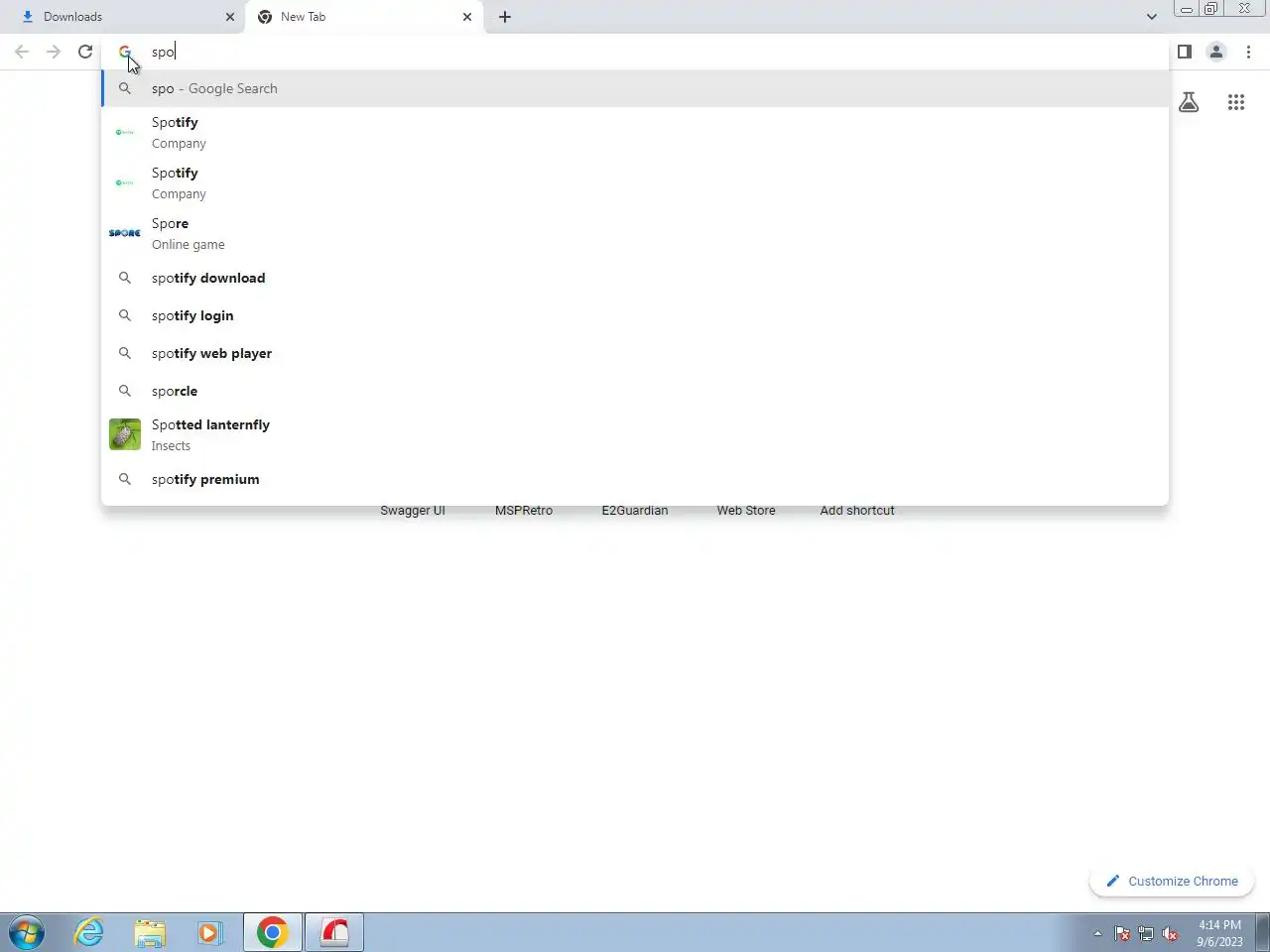Image resolution: width=1270 pixels, height=952 pixels.
Task: Open the Action Center flag icon
Action: (1122, 933)
